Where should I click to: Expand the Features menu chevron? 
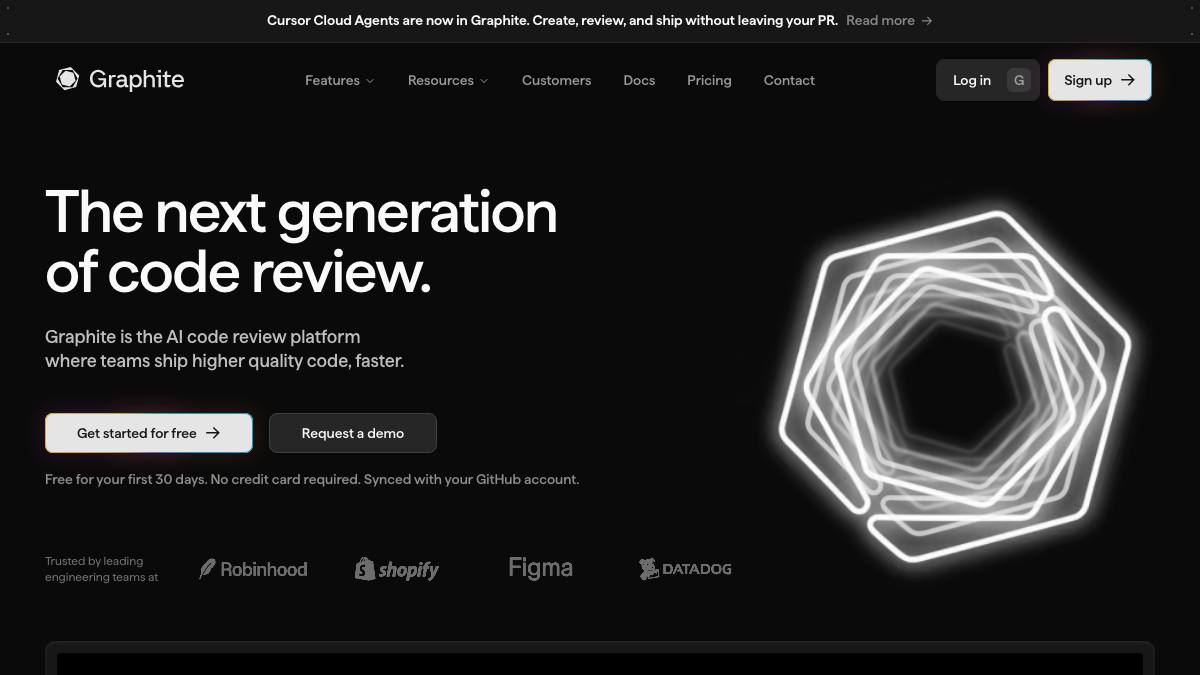coord(370,81)
